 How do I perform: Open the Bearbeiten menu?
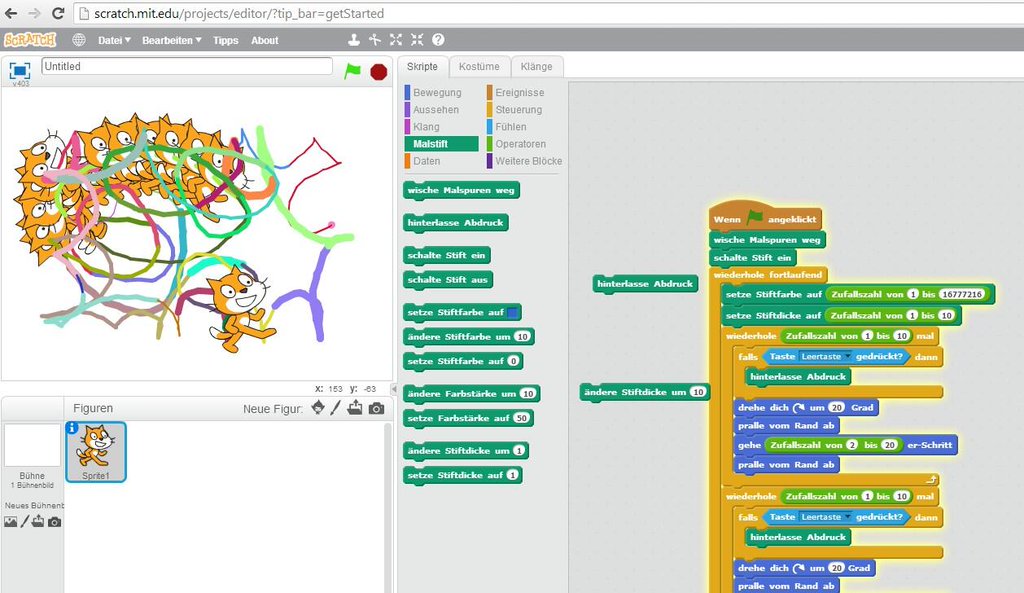pyautogui.click(x=172, y=40)
